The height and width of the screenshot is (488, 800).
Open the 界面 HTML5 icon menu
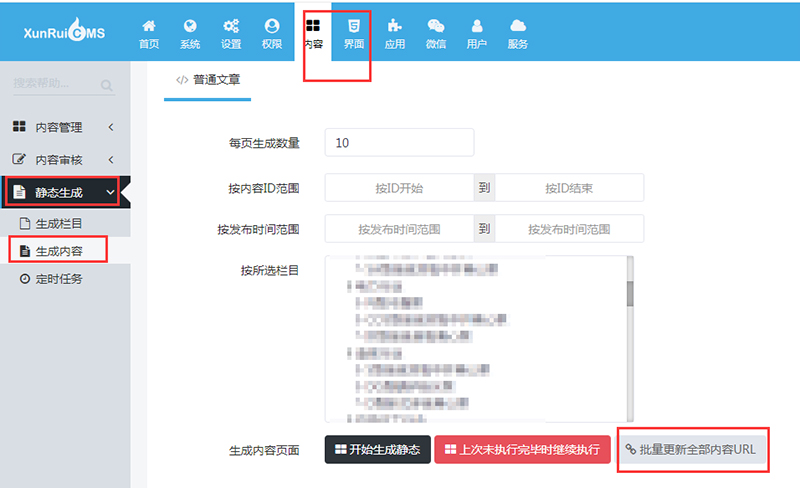click(x=354, y=34)
